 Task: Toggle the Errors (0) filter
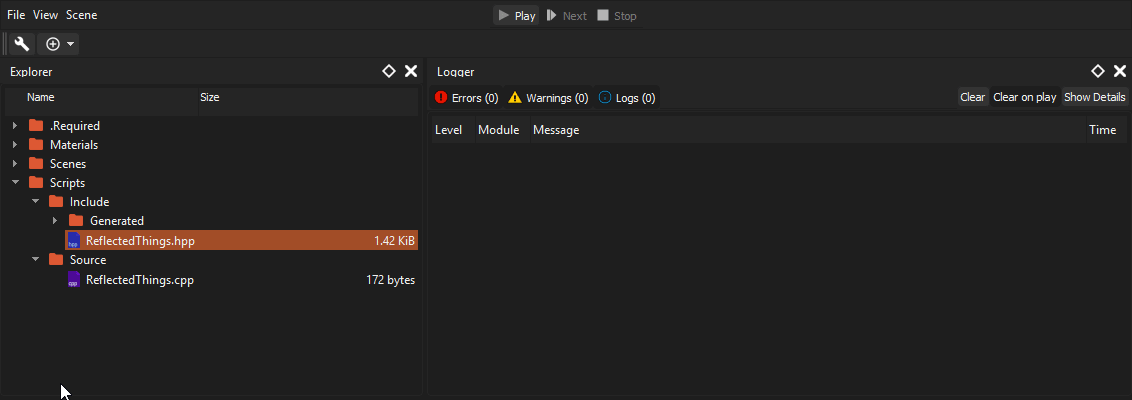pyautogui.click(x=466, y=97)
